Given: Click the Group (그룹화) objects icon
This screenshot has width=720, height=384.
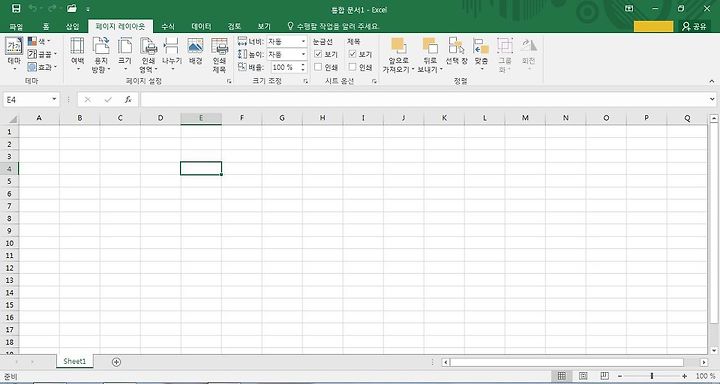Looking at the screenshot, I should coord(505,46).
